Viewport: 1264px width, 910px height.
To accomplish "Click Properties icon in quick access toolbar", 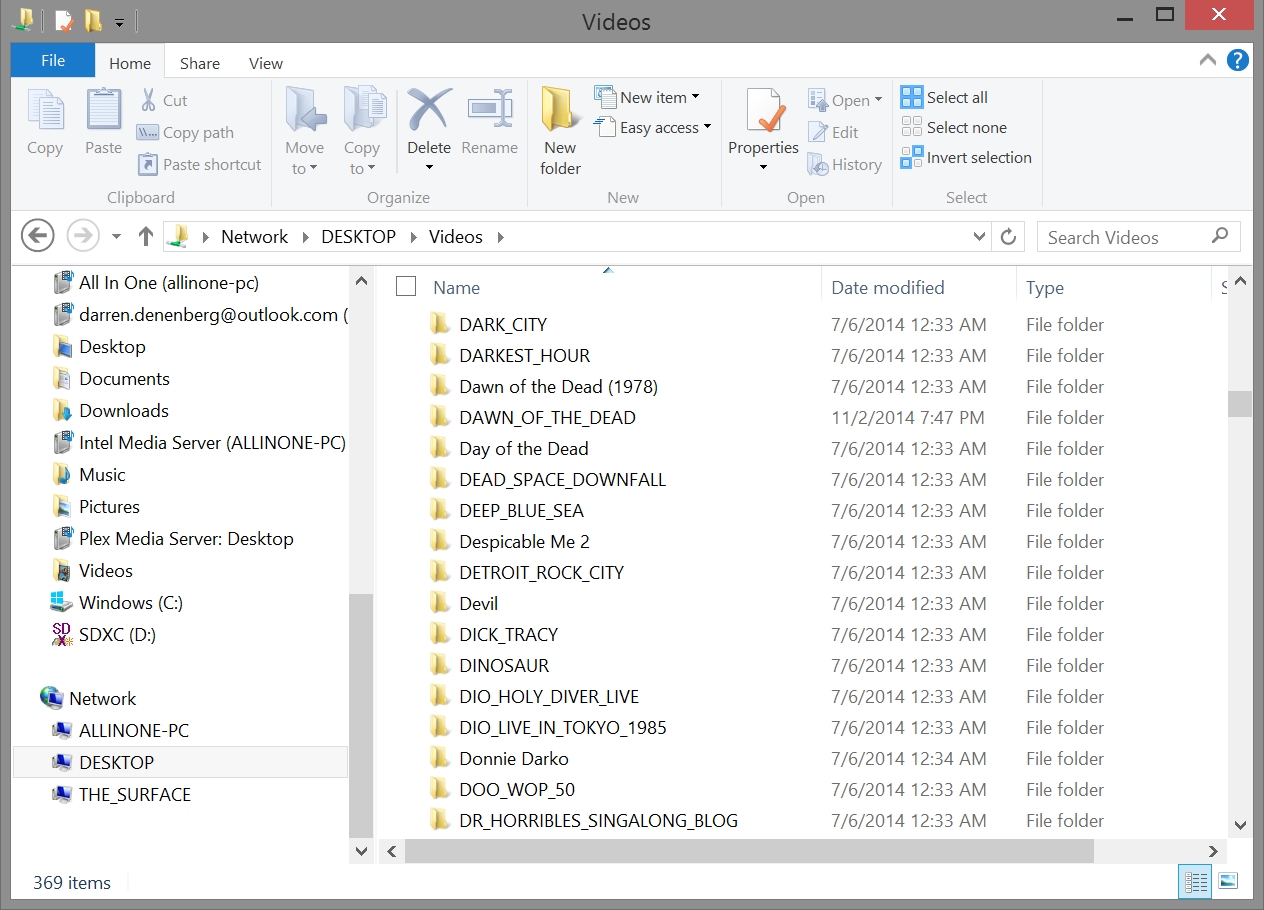I will coord(64,20).
